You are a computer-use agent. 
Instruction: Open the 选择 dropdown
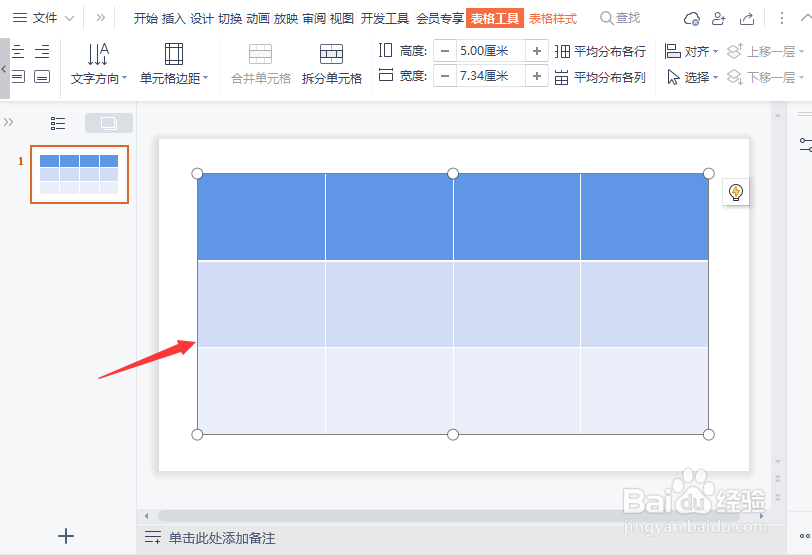(692, 78)
